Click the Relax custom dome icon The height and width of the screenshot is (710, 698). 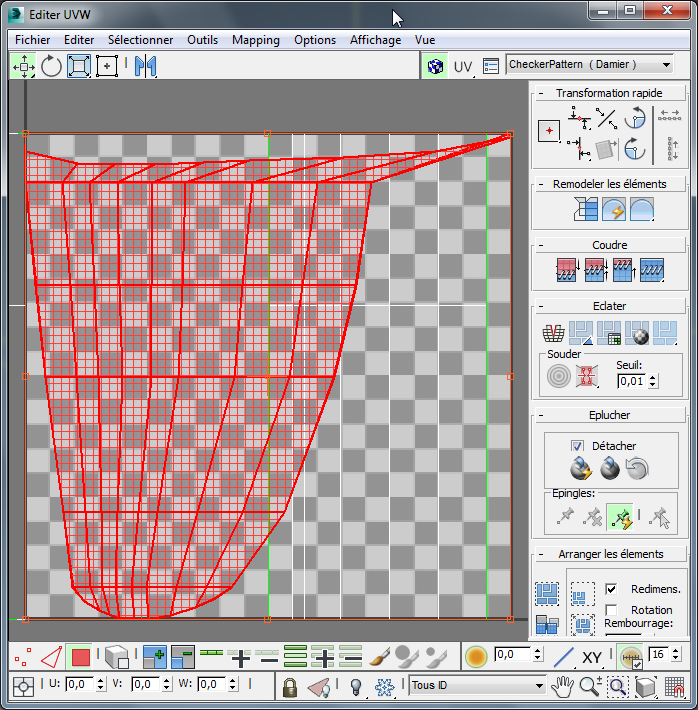coord(642,209)
